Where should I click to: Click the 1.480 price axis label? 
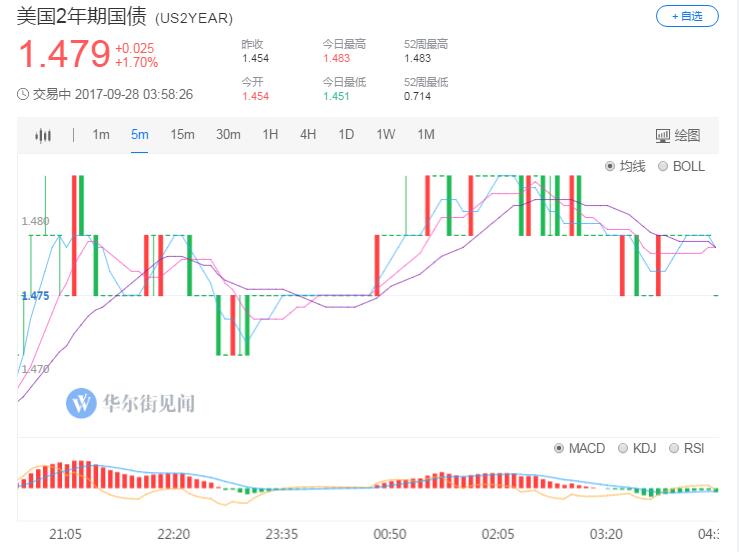[35, 221]
